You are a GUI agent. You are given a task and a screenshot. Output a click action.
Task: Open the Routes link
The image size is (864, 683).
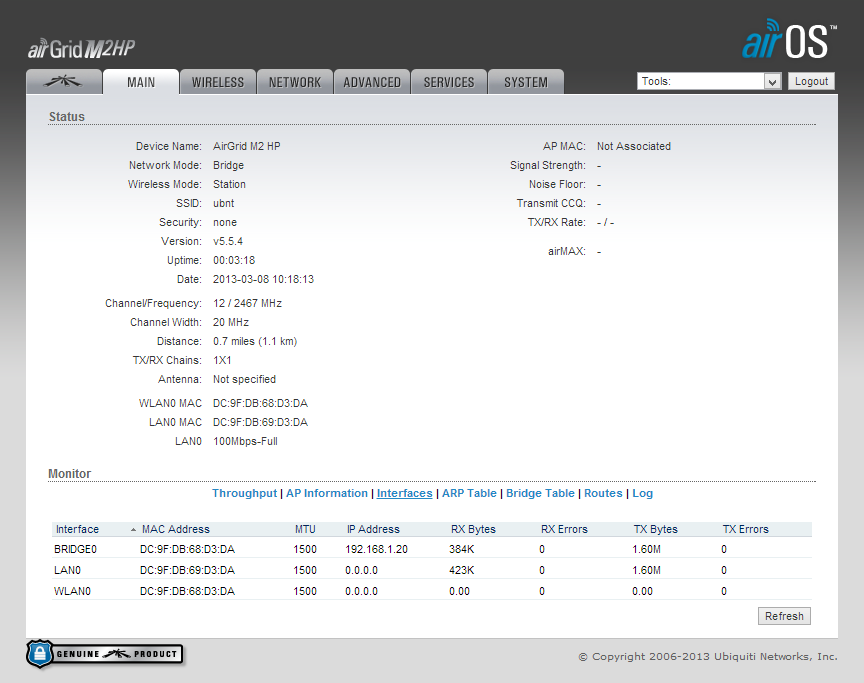click(x=603, y=493)
